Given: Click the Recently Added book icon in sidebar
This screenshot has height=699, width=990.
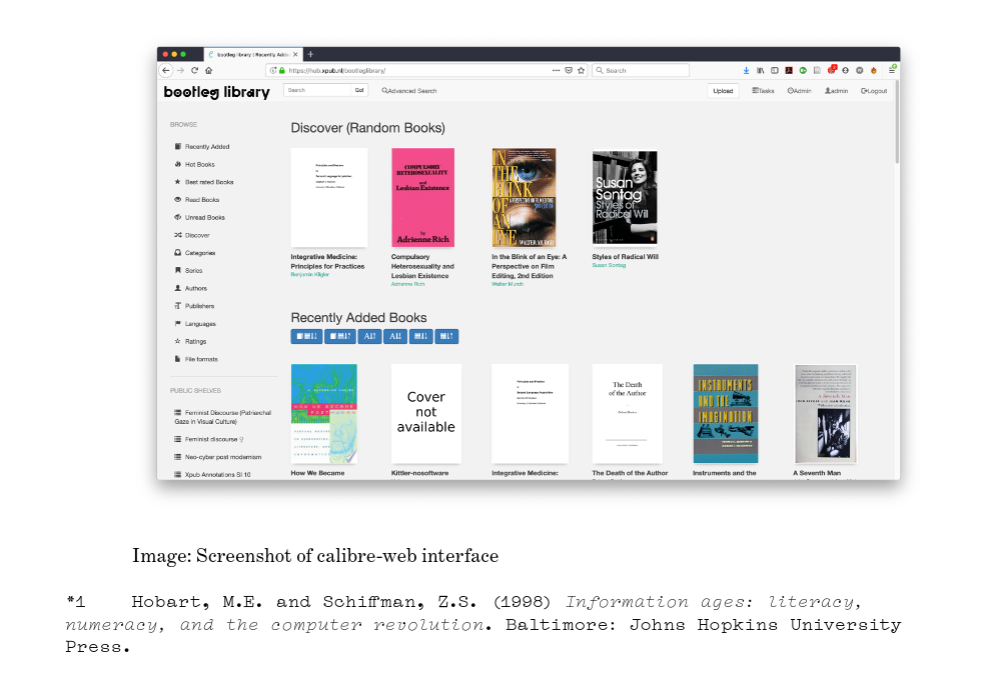Looking at the screenshot, I should pos(178,147).
